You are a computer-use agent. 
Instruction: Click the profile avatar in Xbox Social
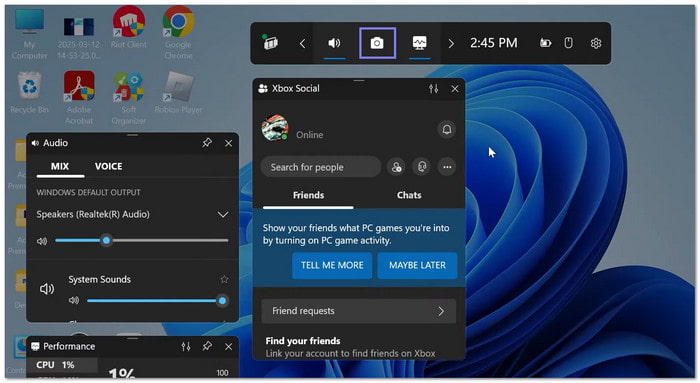(x=275, y=128)
